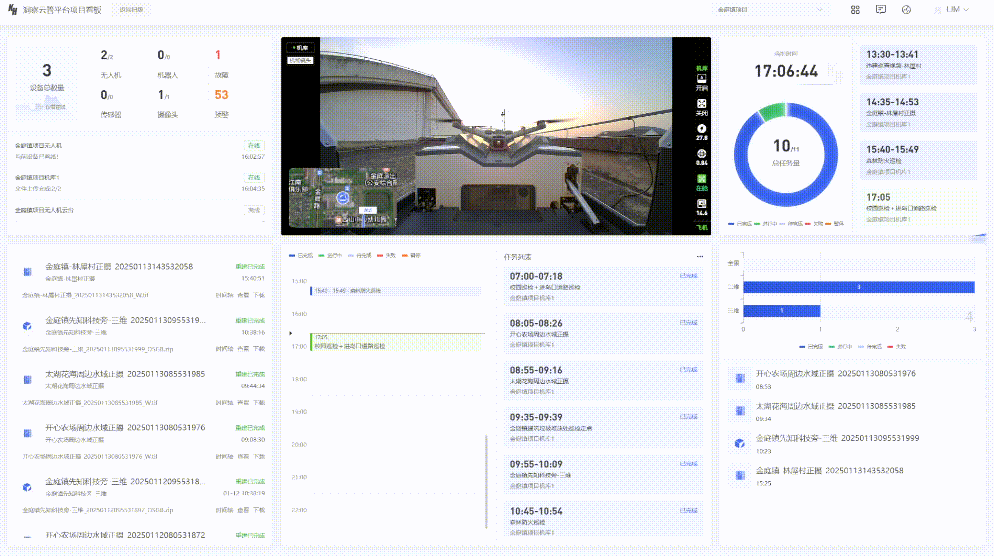Open the three-dots menu in 任务列表
994x556 pixels.
click(x=700, y=256)
